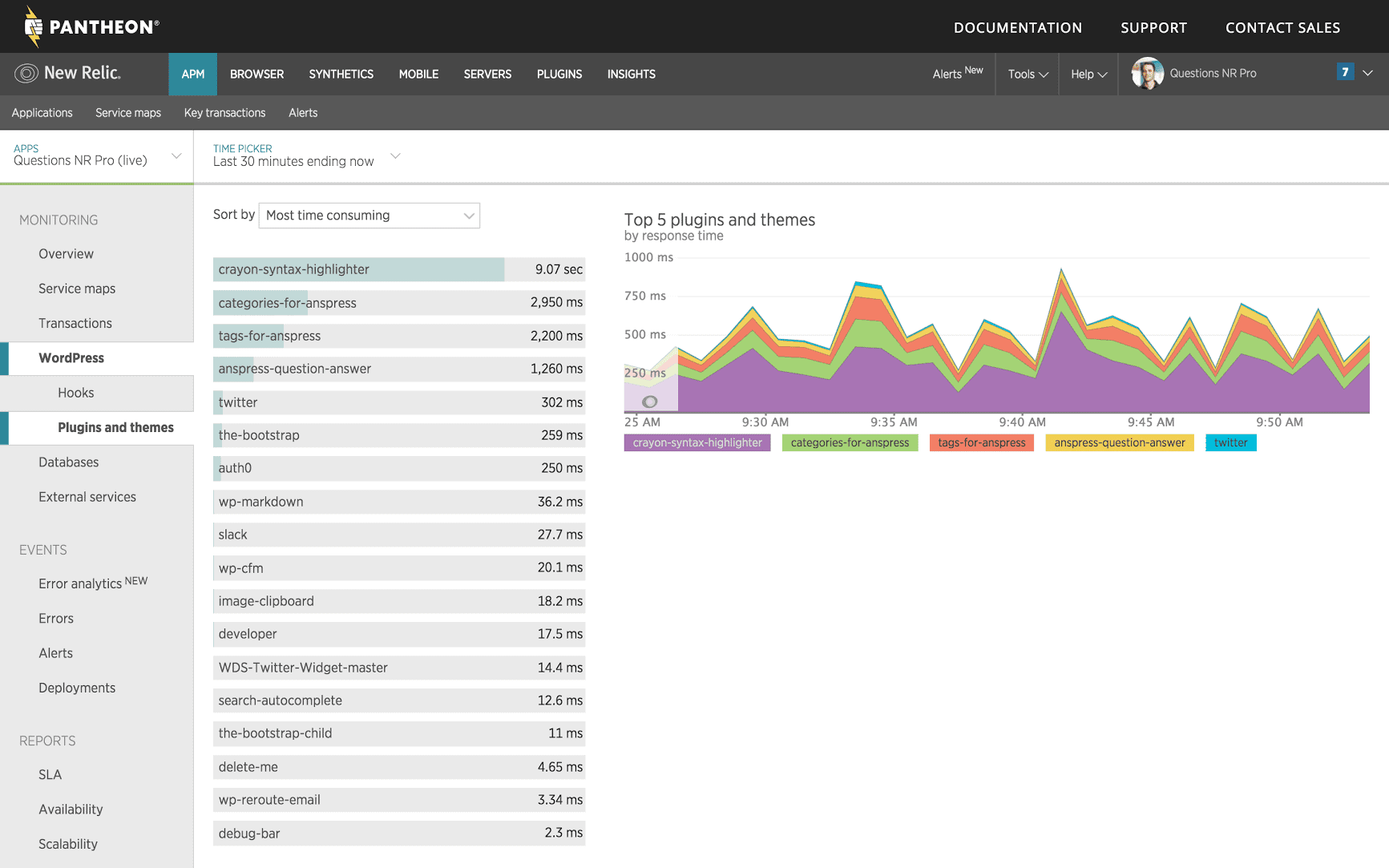Select Databases in the monitoring sidebar
This screenshot has width=1389, height=868.
[x=69, y=462]
